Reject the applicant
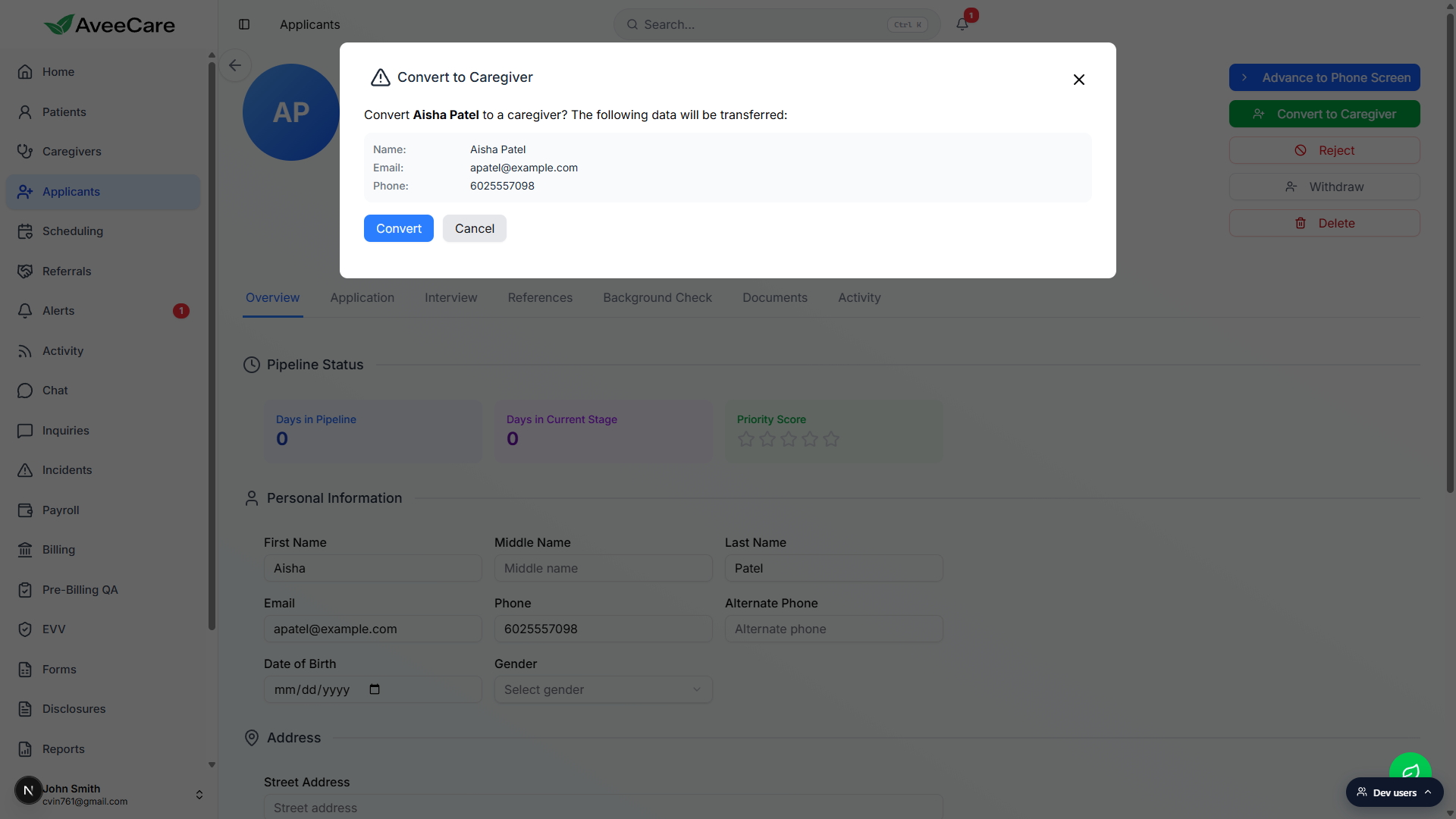Viewport: 1456px width, 819px height. coord(1325,150)
